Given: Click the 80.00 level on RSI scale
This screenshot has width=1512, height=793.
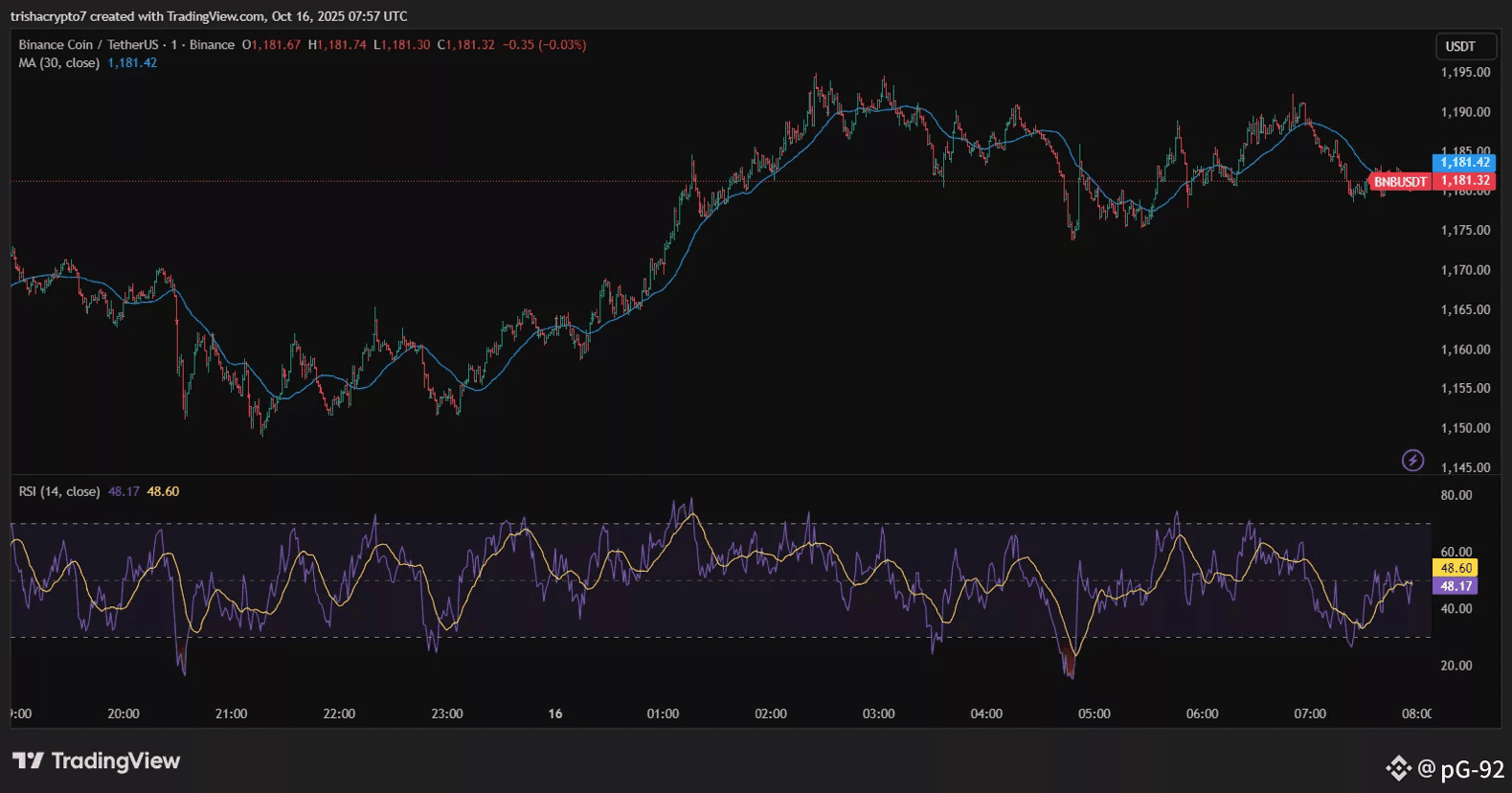Looking at the screenshot, I should [x=1456, y=495].
